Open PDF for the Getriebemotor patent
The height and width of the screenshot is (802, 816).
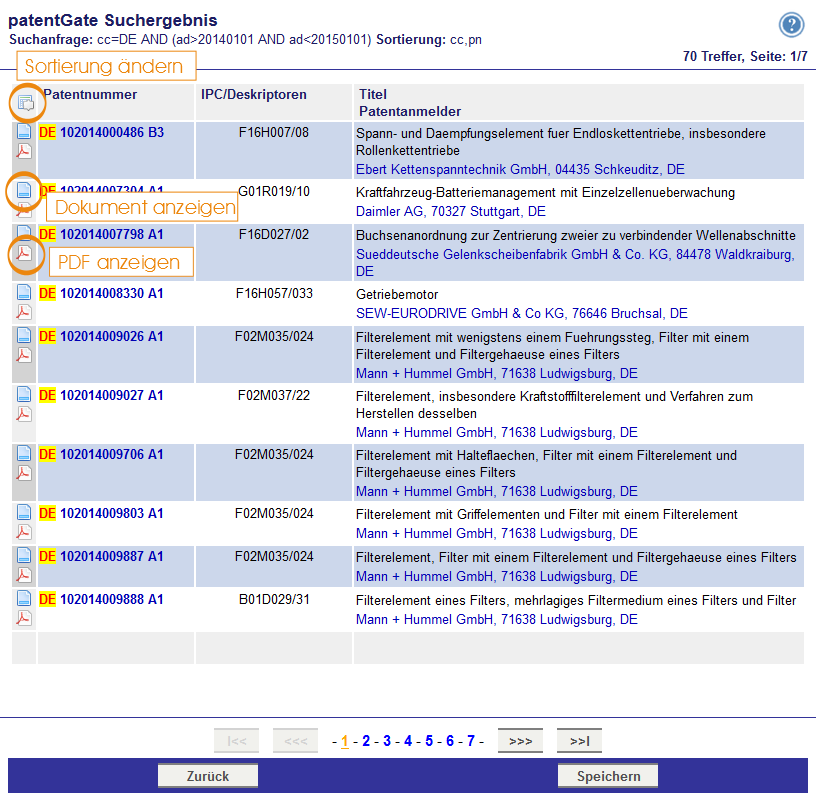(24, 312)
